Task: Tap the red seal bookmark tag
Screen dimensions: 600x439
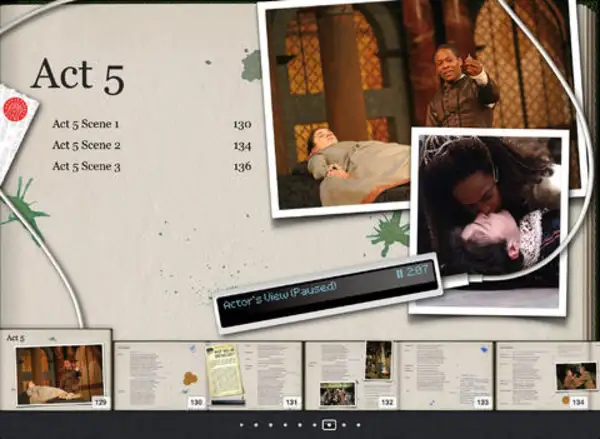Action: pyautogui.click(x=15, y=109)
